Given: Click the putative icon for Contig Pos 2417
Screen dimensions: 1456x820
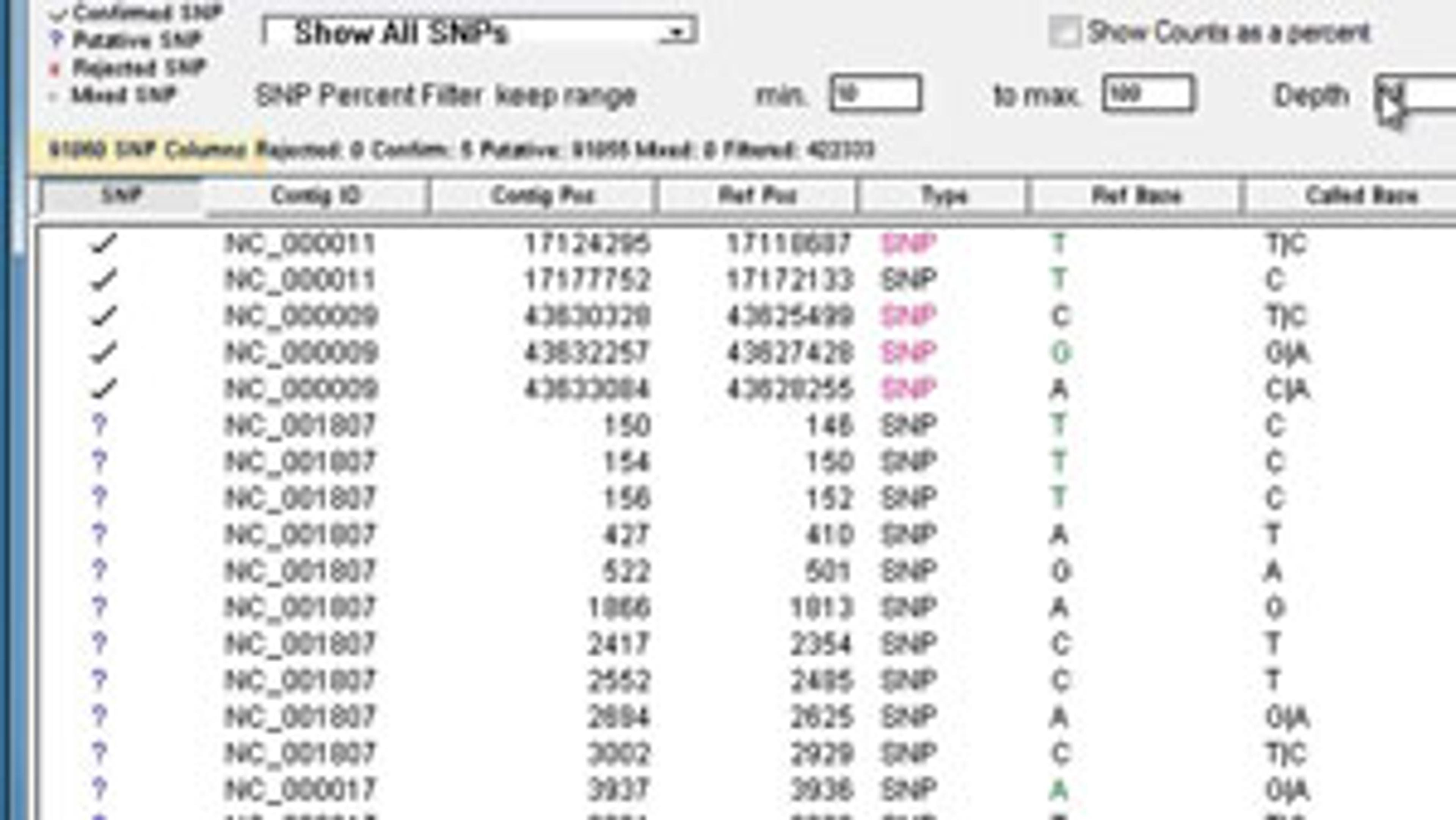Looking at the screenshot, I should 99,643.
